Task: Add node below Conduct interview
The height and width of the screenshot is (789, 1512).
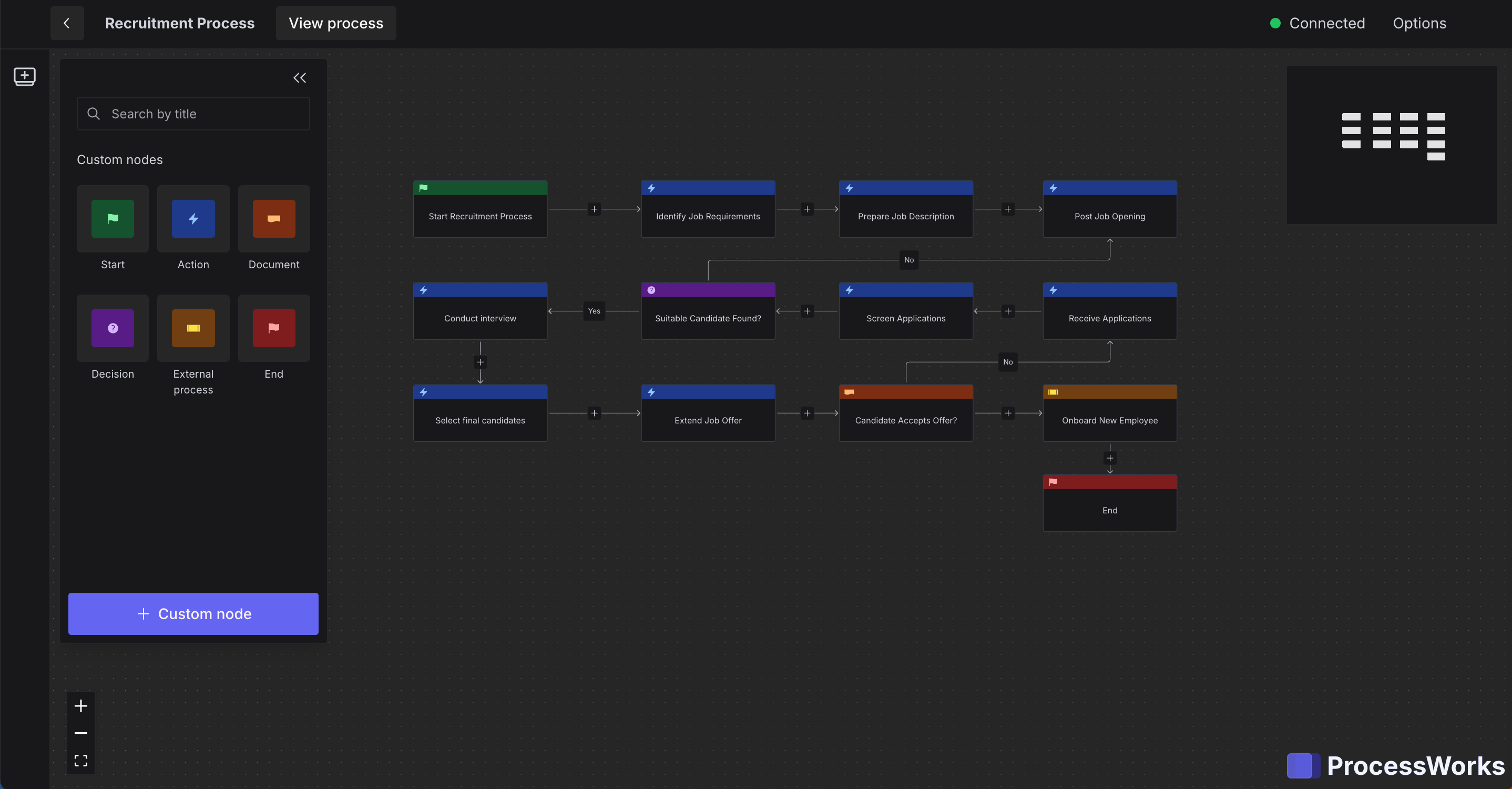Action: (480, 362)
